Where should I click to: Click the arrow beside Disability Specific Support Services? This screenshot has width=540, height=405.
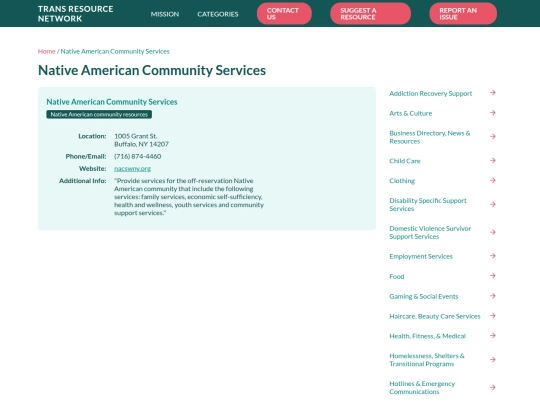click(x=493, y=204)
